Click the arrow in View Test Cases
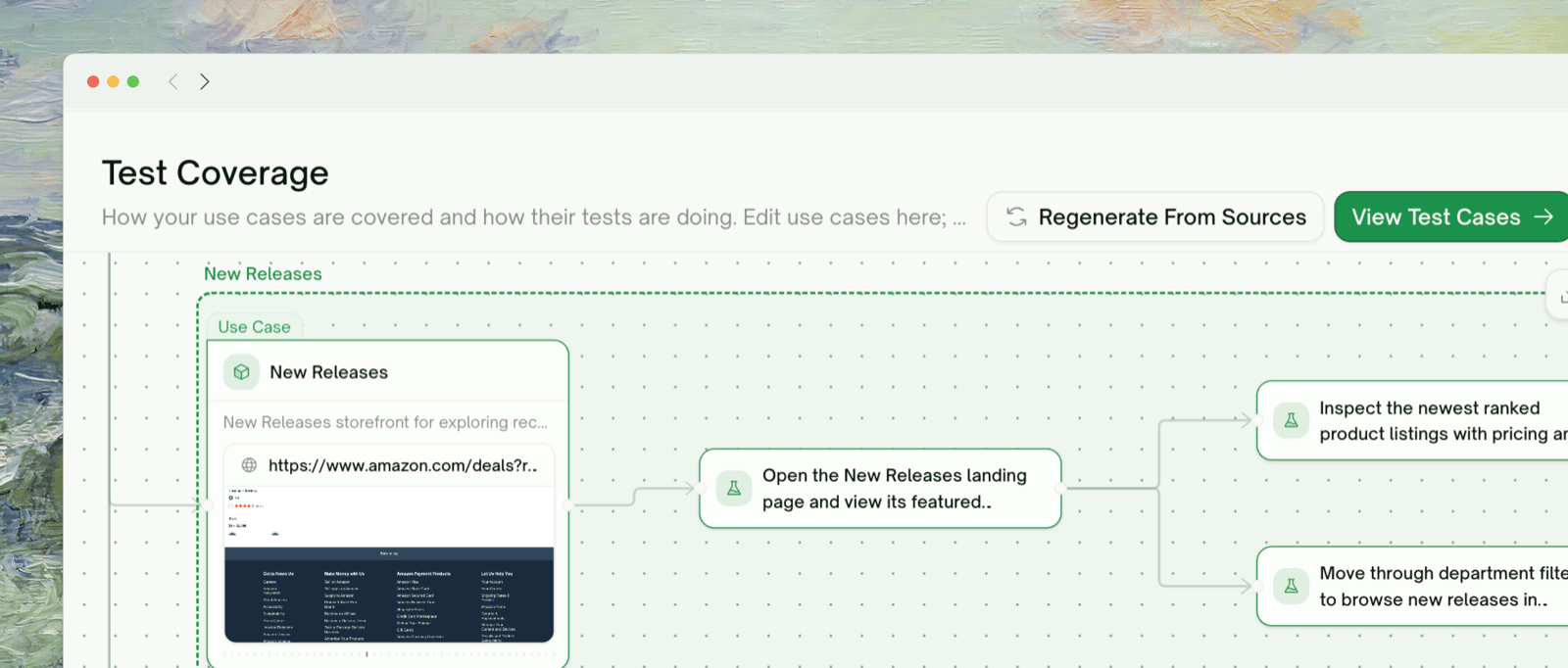Viewport: 1568px width, 668px height. 1543,216
